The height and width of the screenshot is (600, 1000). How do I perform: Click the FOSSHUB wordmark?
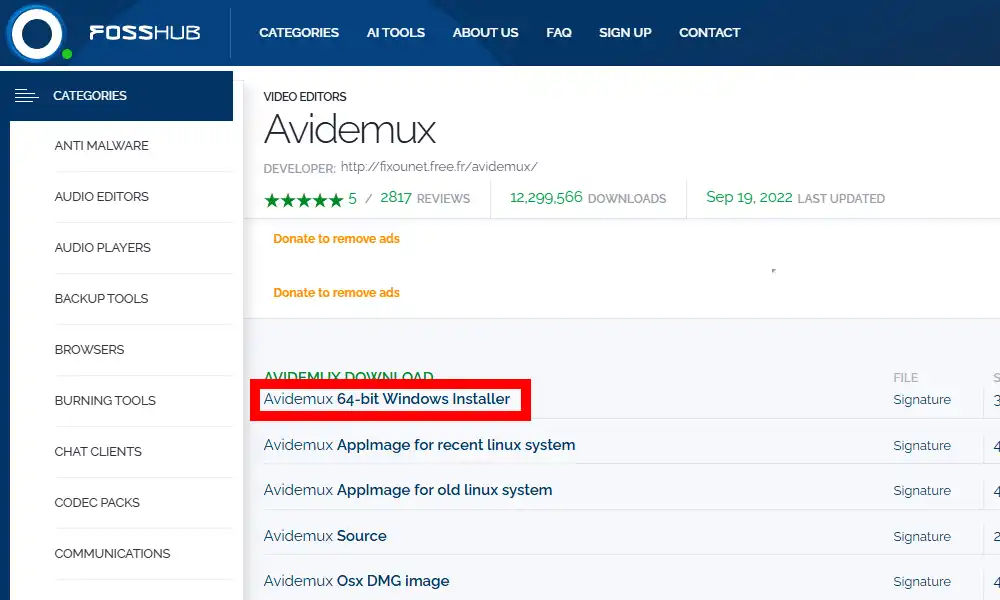pyautogui.click(x=145, y=33)
